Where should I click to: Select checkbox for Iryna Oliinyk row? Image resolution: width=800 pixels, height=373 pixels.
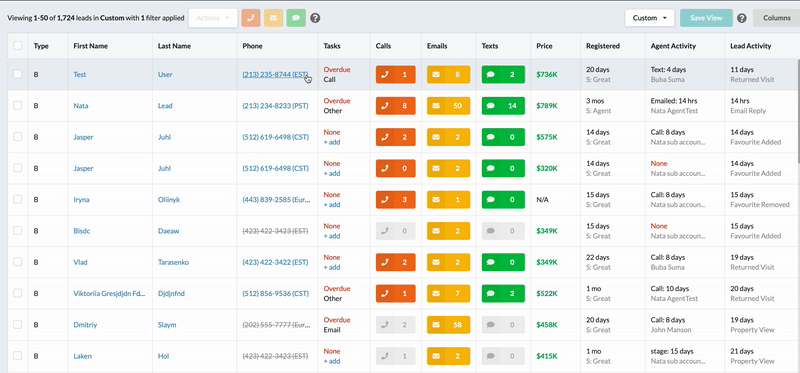coord(18,199)
